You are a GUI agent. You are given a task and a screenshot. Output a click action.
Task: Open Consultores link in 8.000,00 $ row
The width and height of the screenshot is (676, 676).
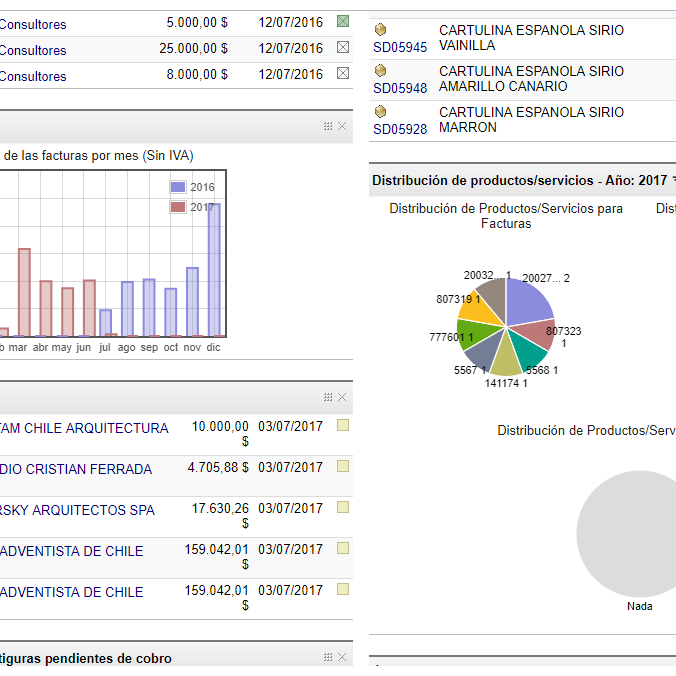(33, 76)
